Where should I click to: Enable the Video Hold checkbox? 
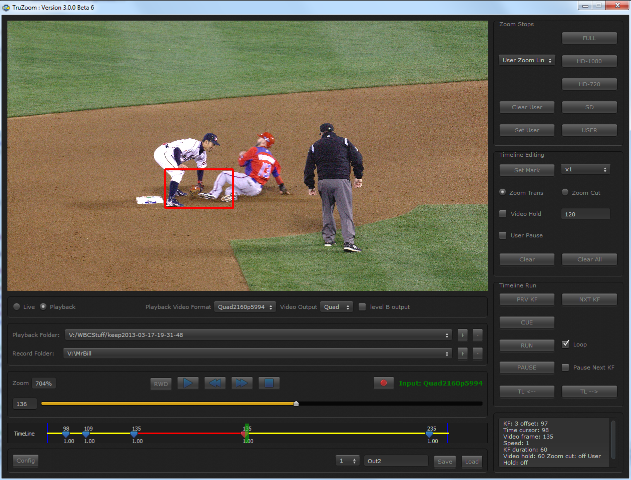(x=503, y=213)
